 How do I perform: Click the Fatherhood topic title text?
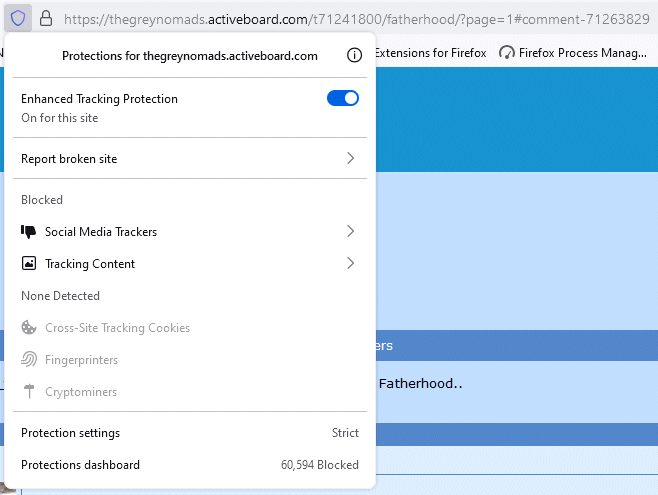pyautogui.click(x=420, y=383)
